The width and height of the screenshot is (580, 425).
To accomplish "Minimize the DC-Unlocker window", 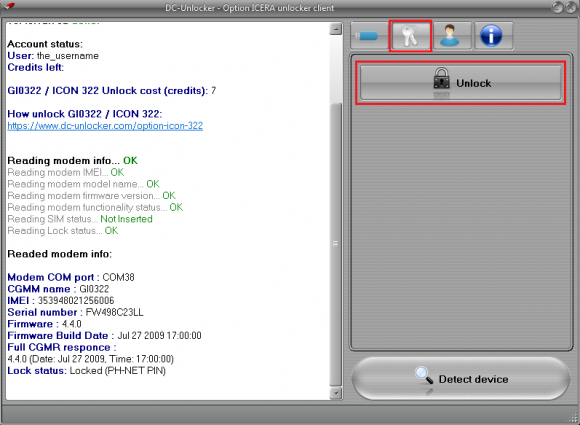I will click(557, 7).
